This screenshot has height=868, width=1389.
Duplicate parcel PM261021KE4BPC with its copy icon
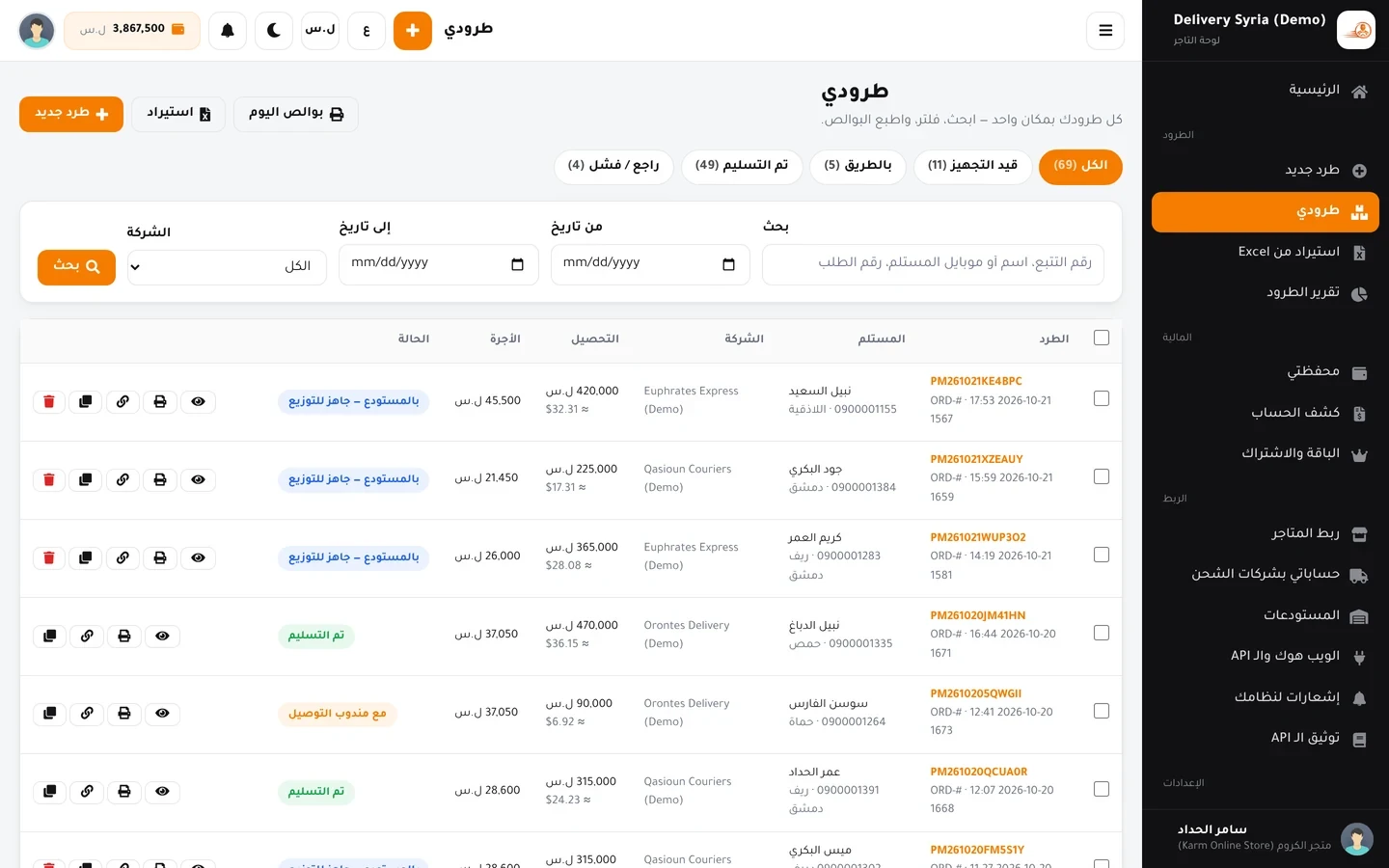[x=86, y=401]
